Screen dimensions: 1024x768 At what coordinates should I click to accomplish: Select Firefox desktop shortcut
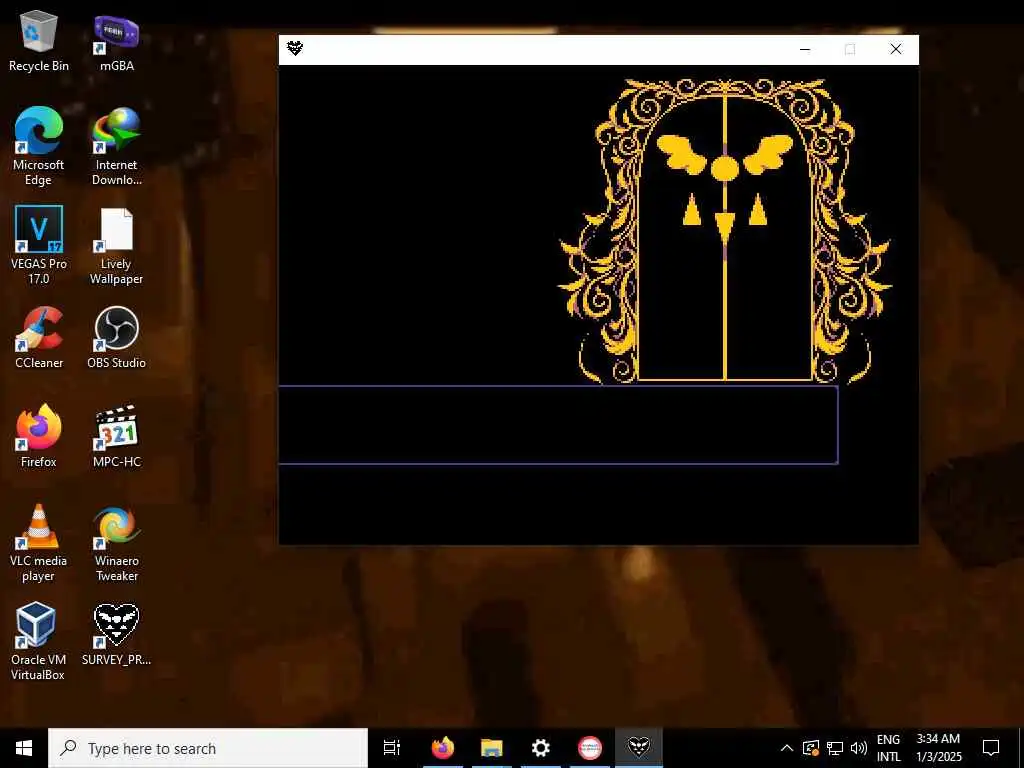coord(39,436)
